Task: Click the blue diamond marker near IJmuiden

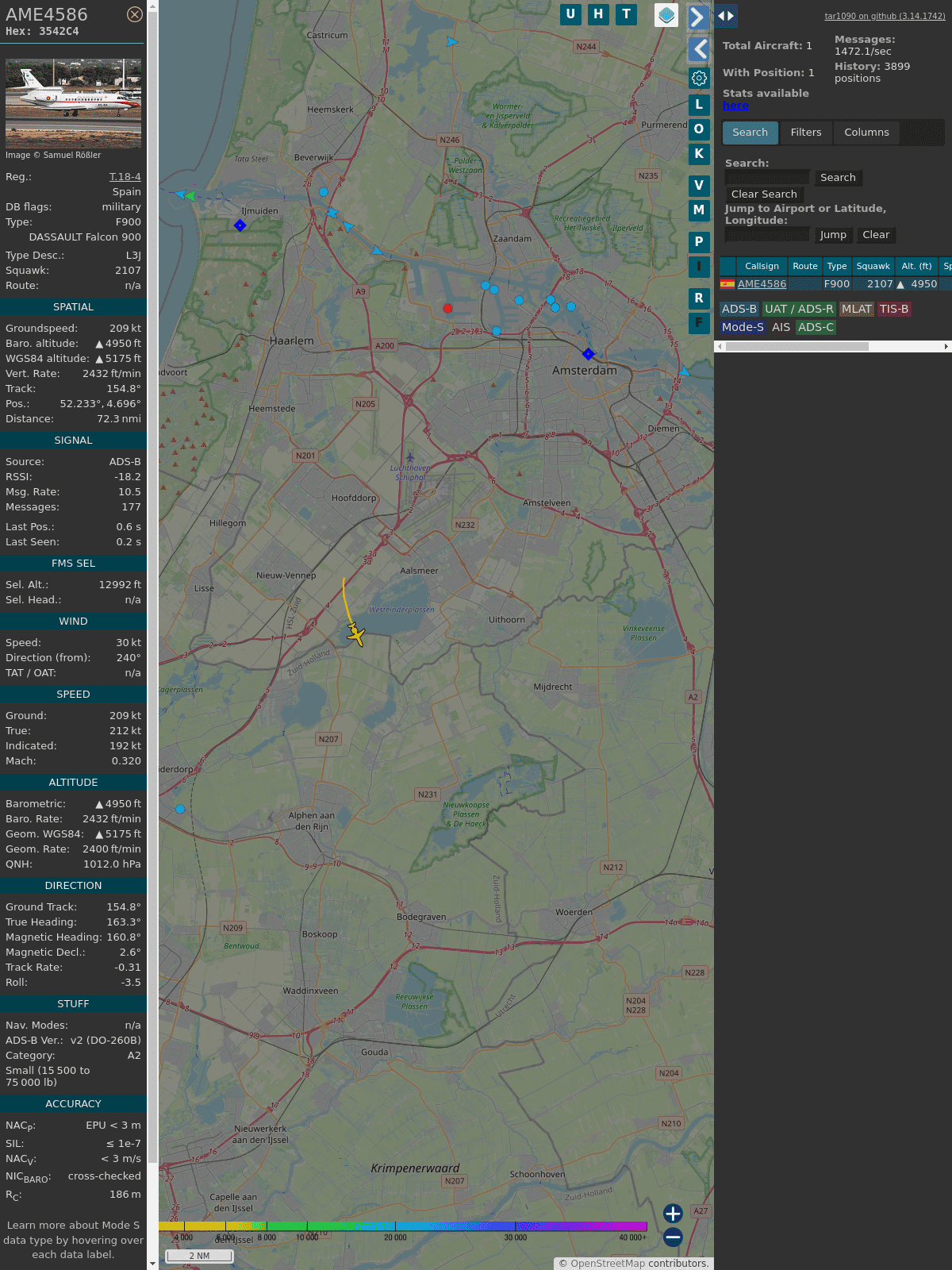Action: (240, 225)
